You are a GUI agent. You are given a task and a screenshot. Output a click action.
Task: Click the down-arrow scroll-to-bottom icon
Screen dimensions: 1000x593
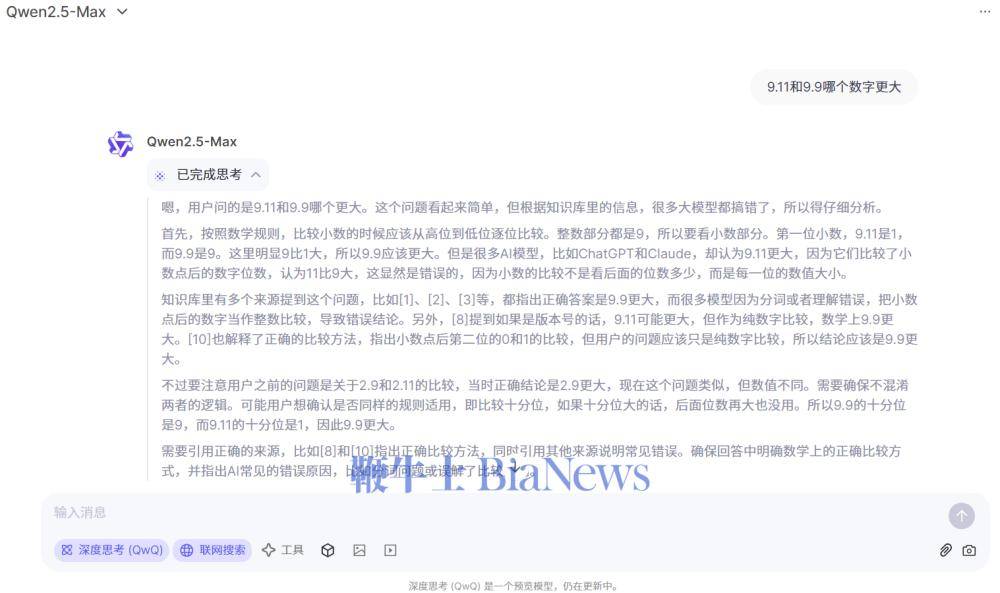515,469
